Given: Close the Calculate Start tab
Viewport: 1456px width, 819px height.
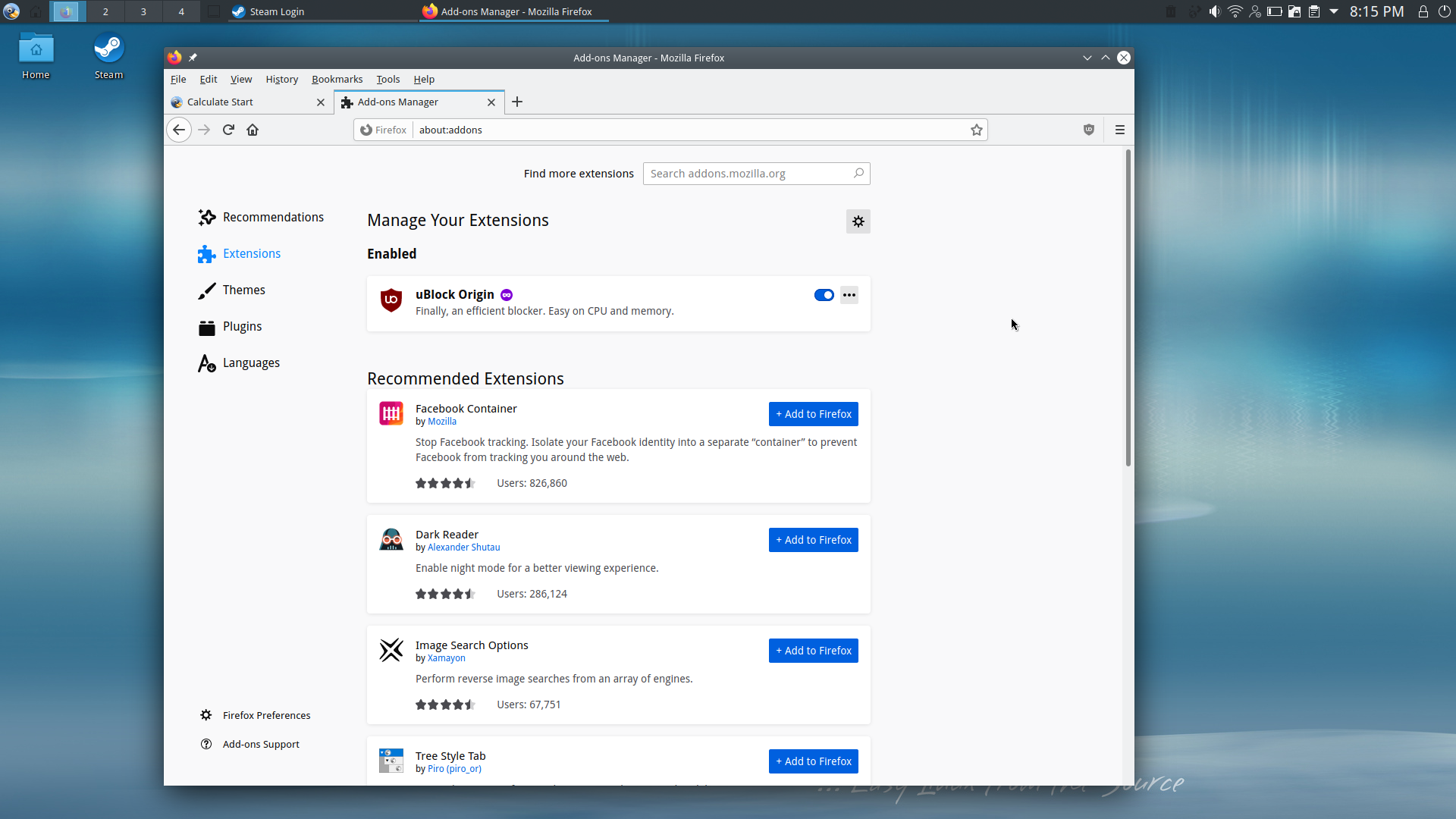Looking at the screenshot, I should [x=321, y=102].
